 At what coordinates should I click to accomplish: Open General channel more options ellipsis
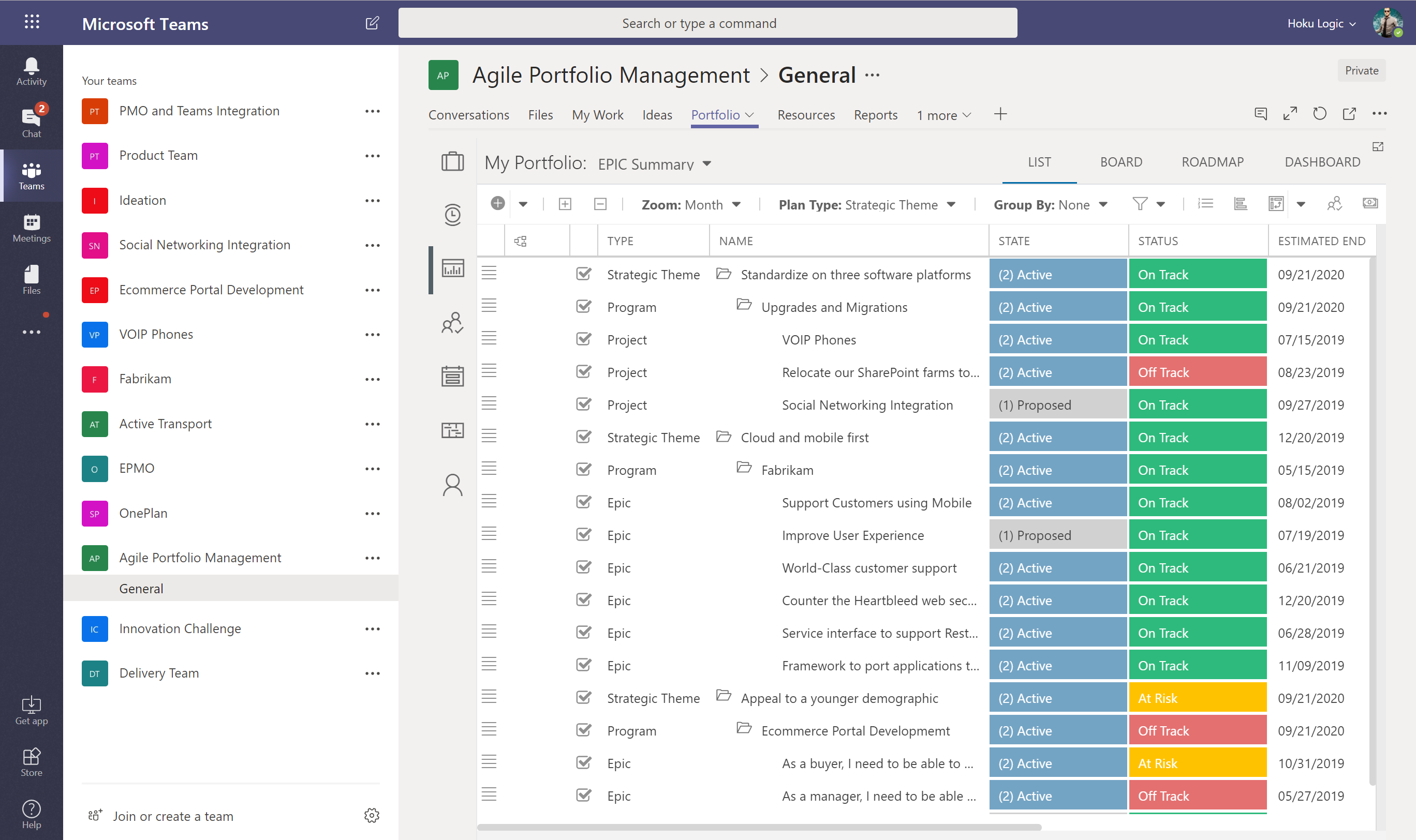click(872, 76)
